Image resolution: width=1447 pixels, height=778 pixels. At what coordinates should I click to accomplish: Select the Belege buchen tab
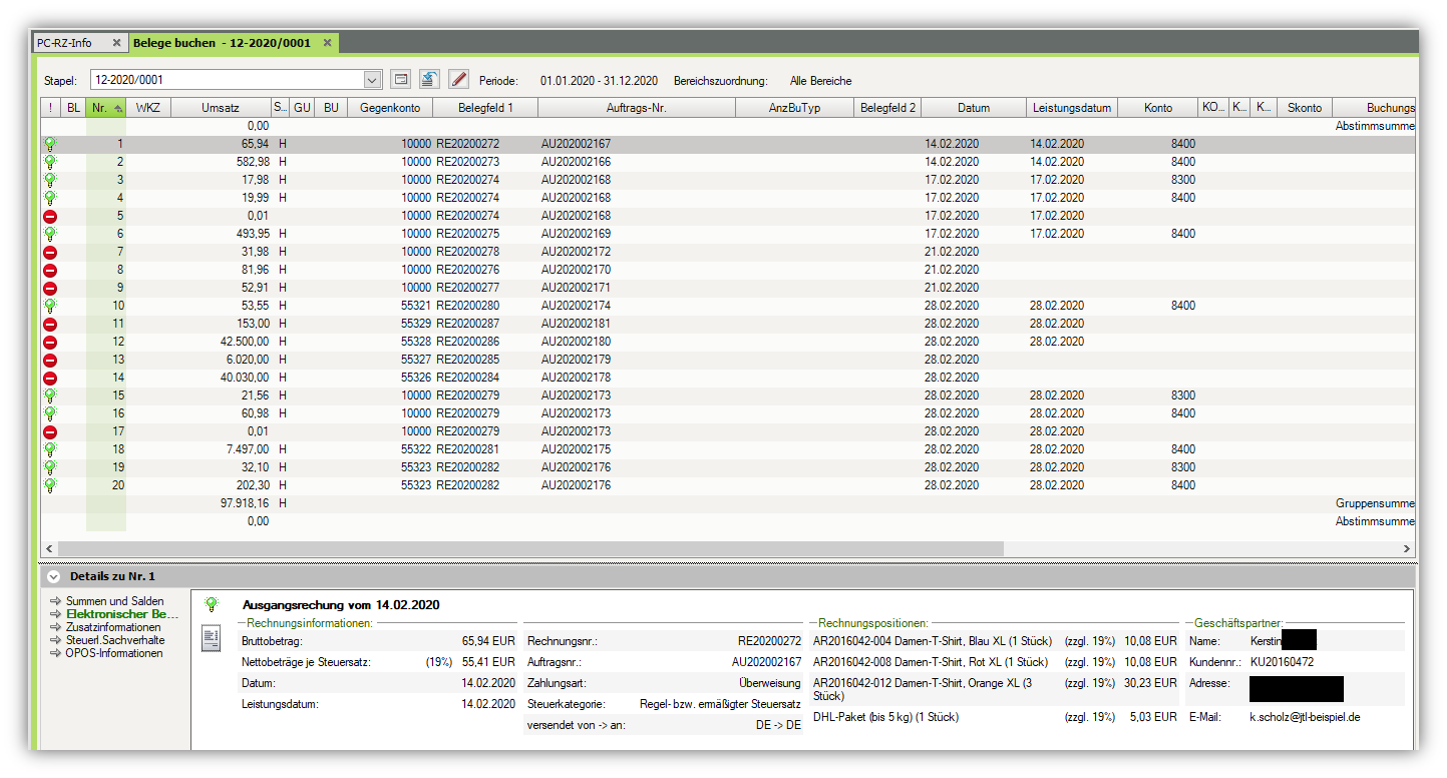click(x=222, y=43)
